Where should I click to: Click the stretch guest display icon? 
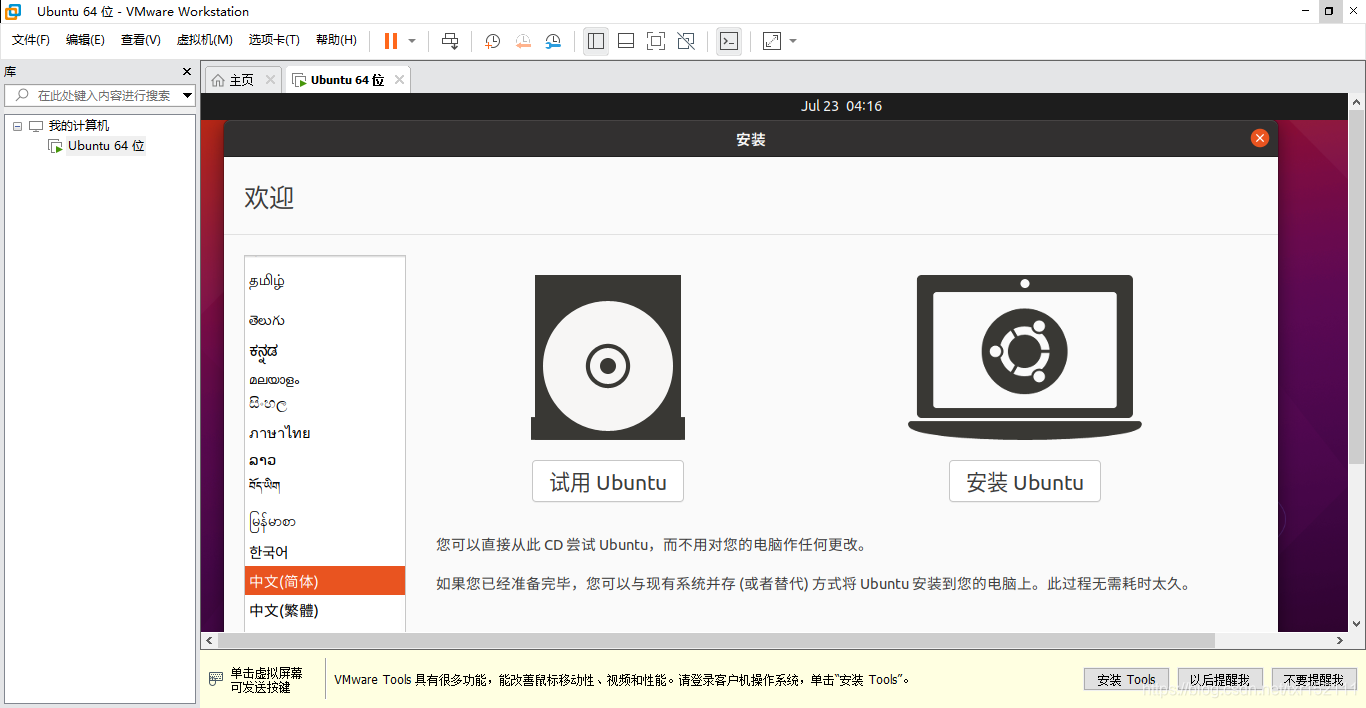(x=772, y=41)
